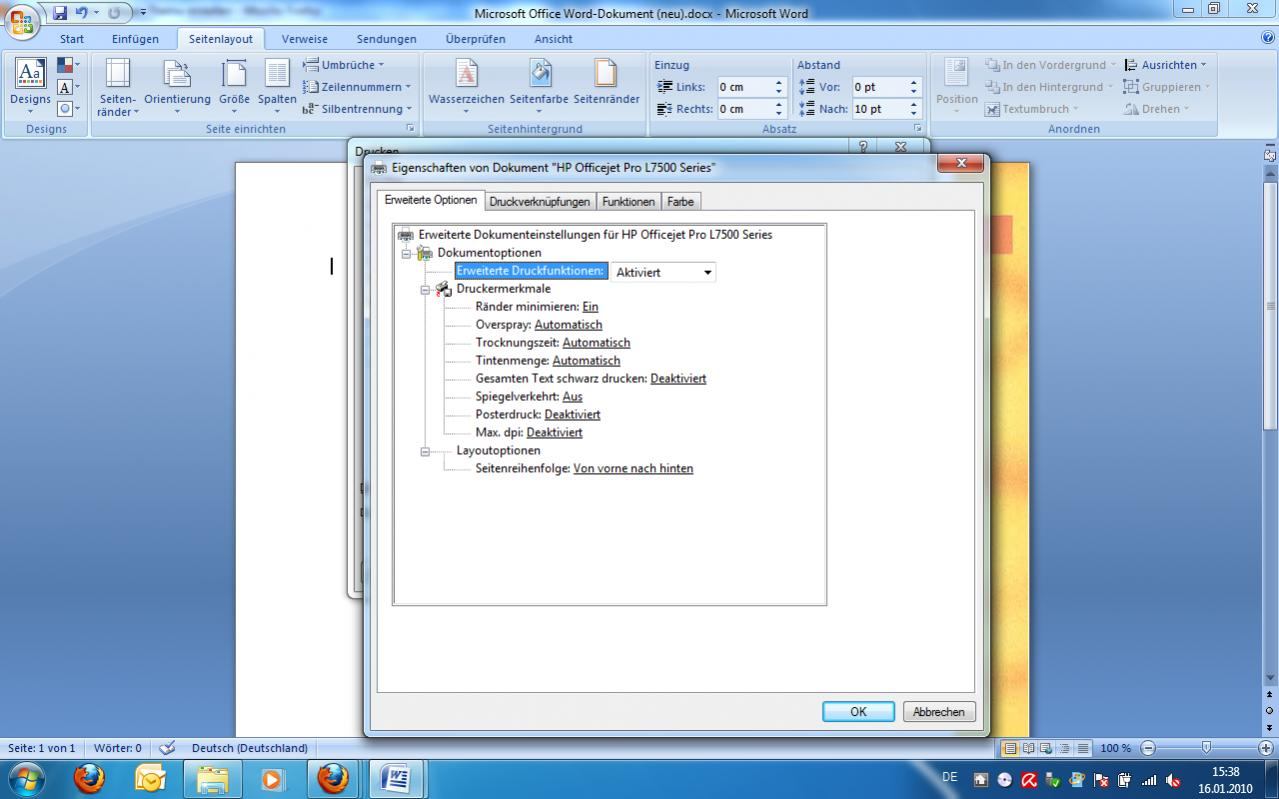Change Overspray value Automatisch
1279x799 pixels.
pyautogui.click(x=568, y=325)
